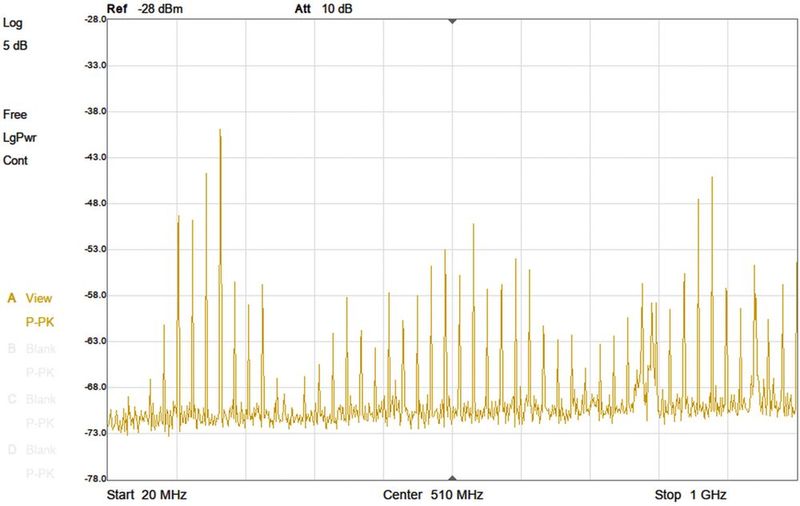Screen dimensions: 800x506
Task: Click the bottom center frequency marker triangle
Action: click(452, 478)
